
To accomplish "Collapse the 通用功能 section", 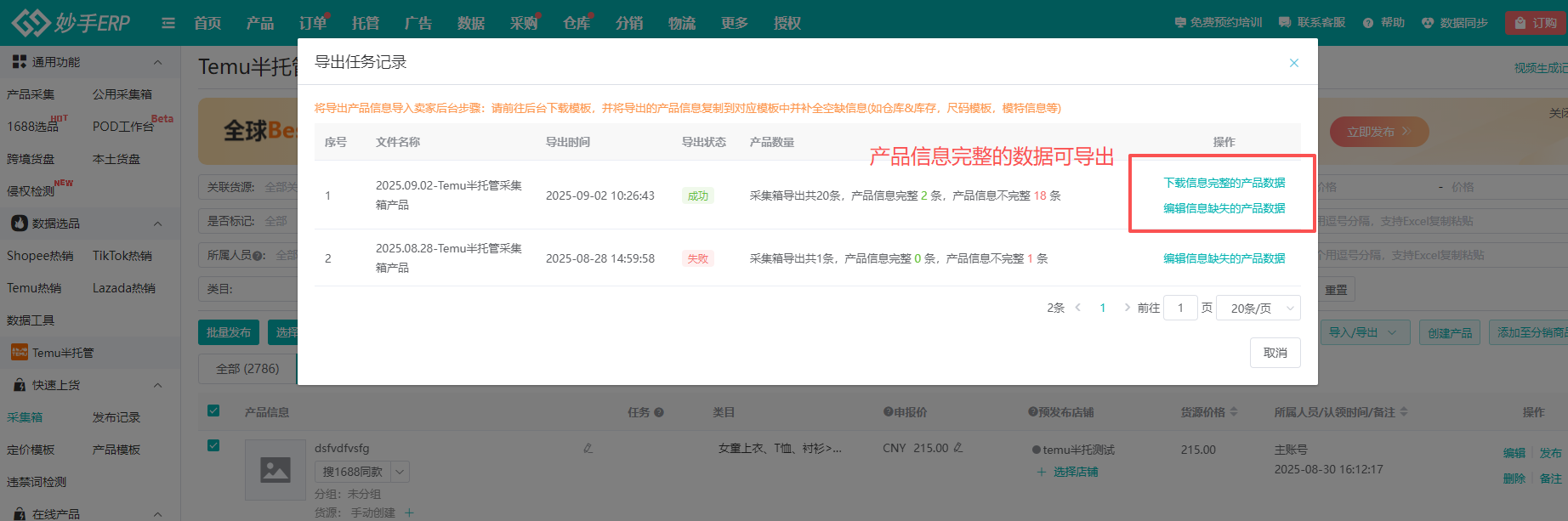I will (157, 62).
